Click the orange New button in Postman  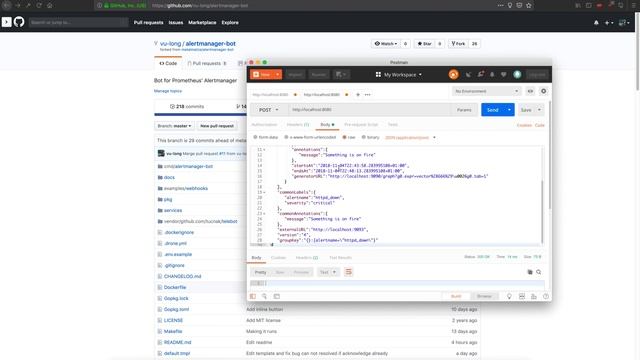pyautogui.click(x=262, y=74)
